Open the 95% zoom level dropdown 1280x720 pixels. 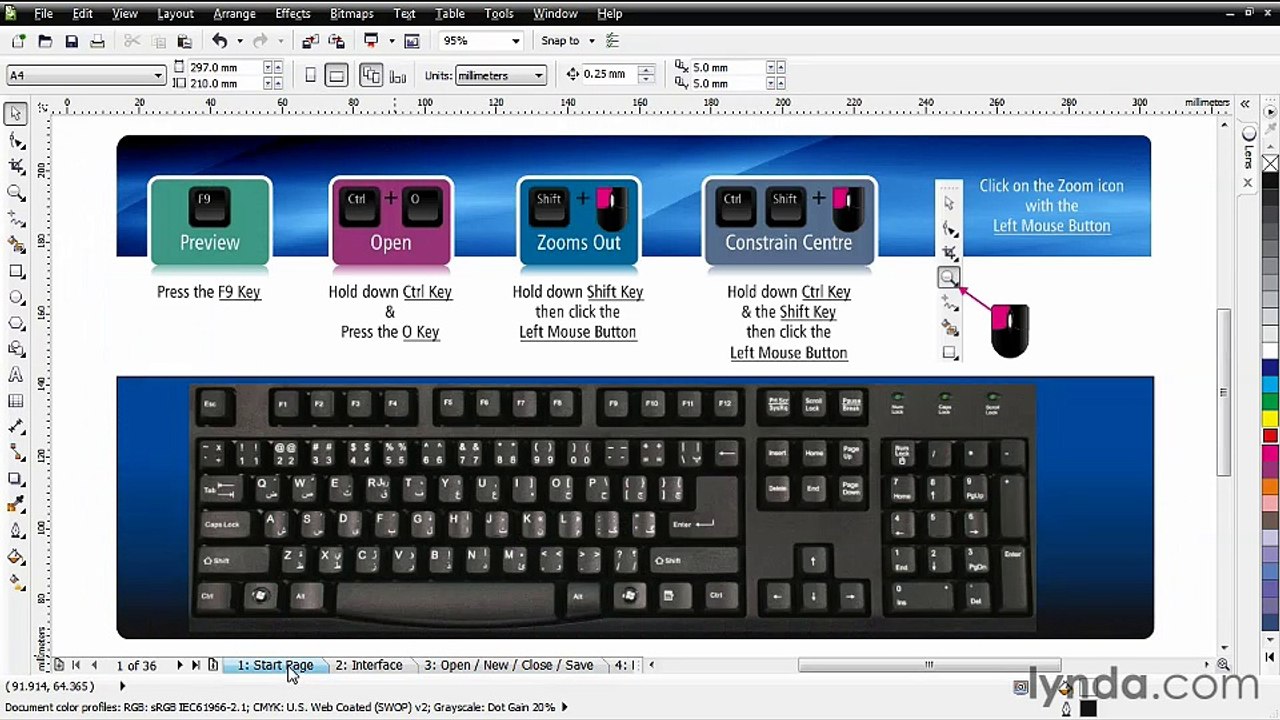pyautogui.click(x=516, y=41)
